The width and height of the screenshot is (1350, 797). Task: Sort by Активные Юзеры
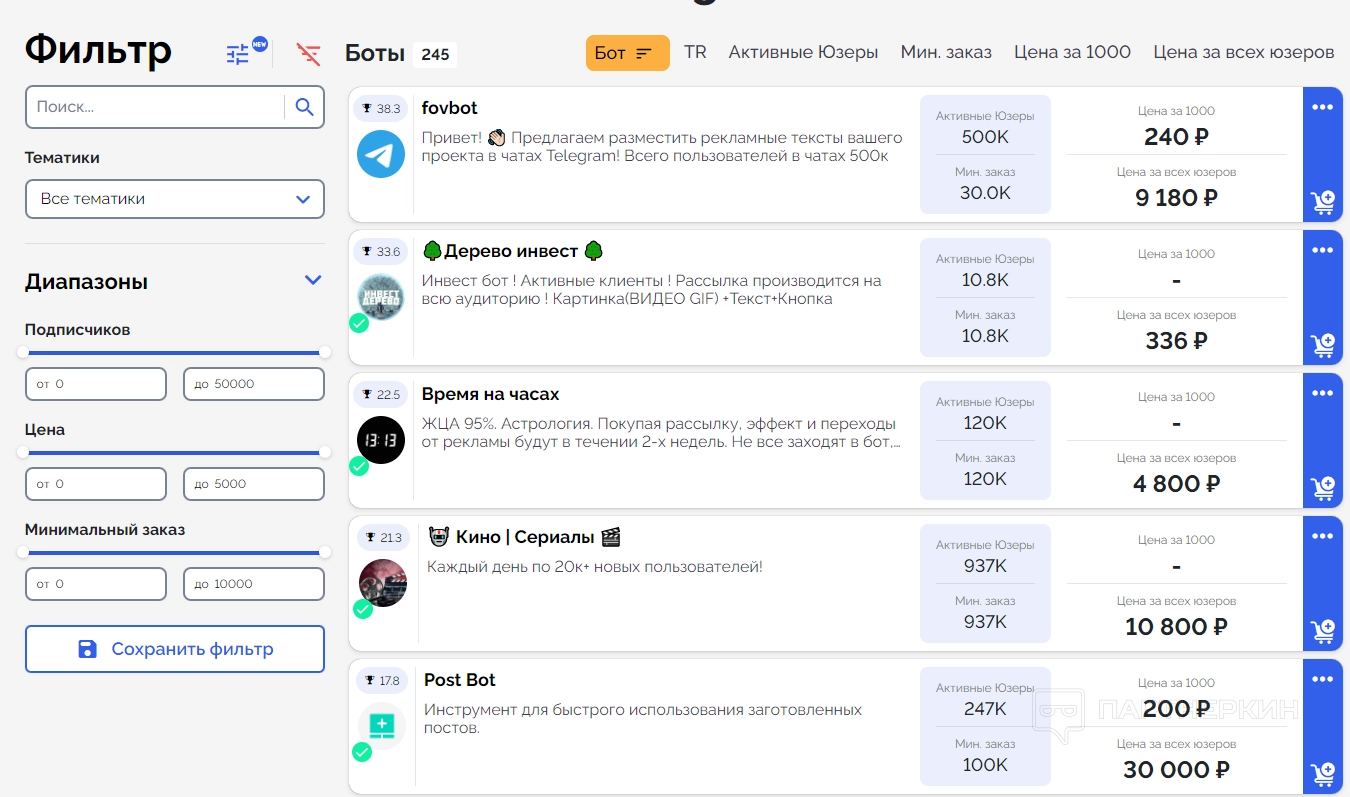pos(803,52)
